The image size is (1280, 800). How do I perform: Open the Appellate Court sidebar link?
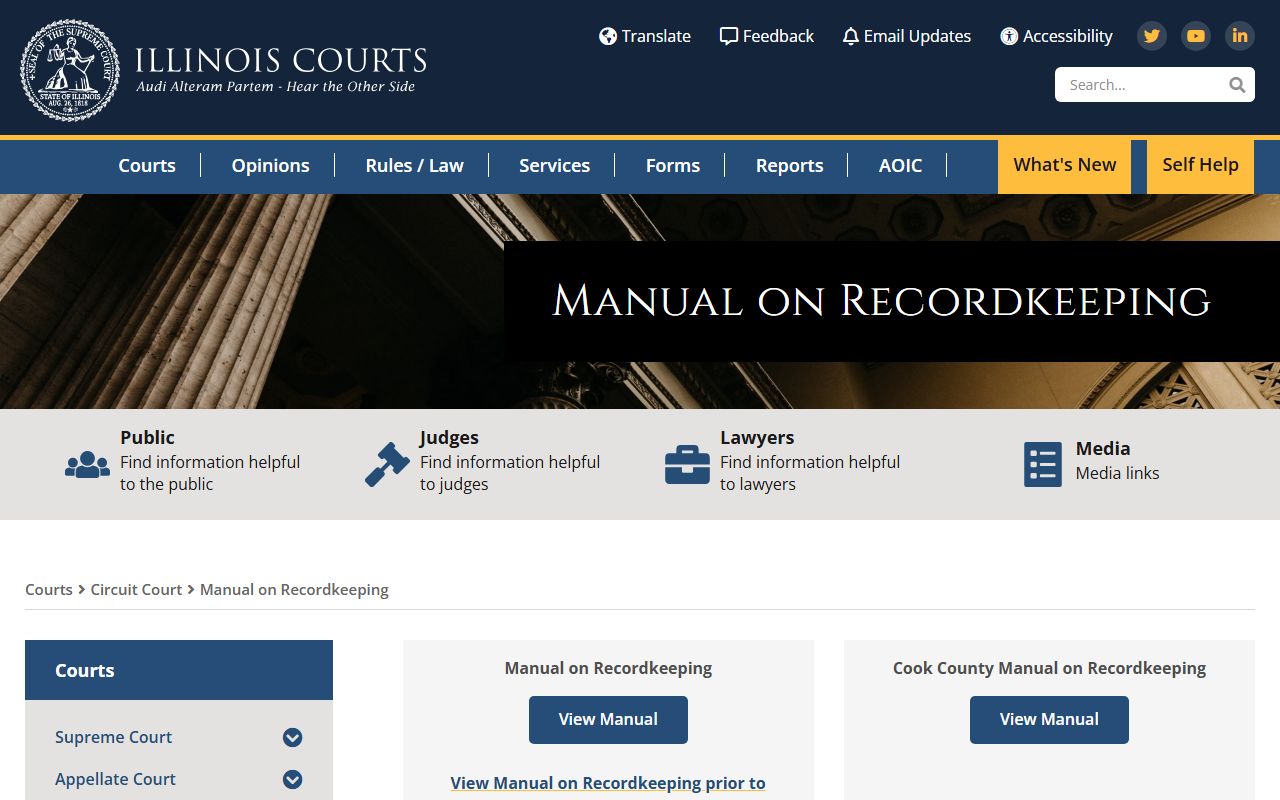pyautogui.click(x=115, y=779)
